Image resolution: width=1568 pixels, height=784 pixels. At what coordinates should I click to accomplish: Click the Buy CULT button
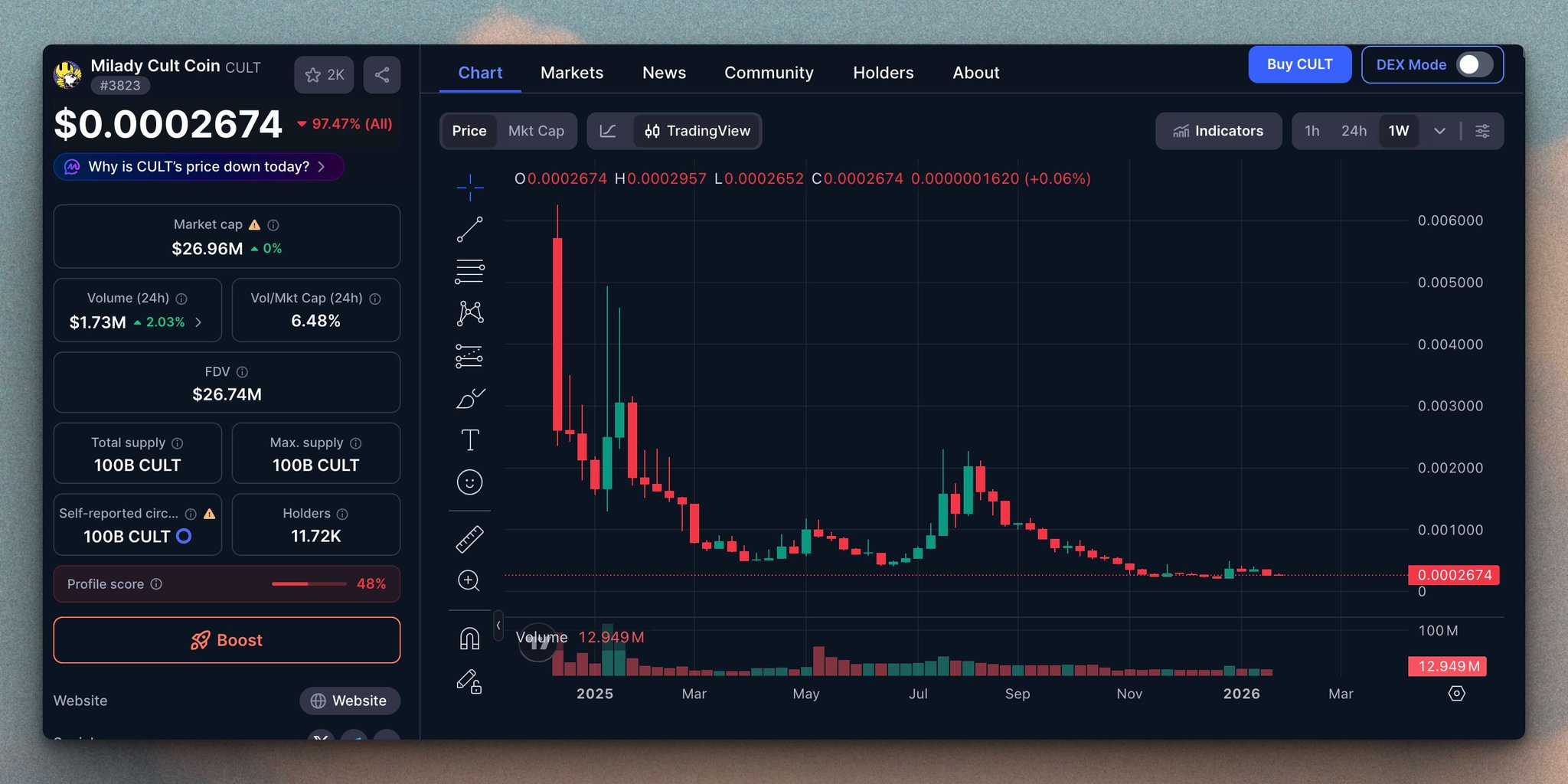(1300, 64)
